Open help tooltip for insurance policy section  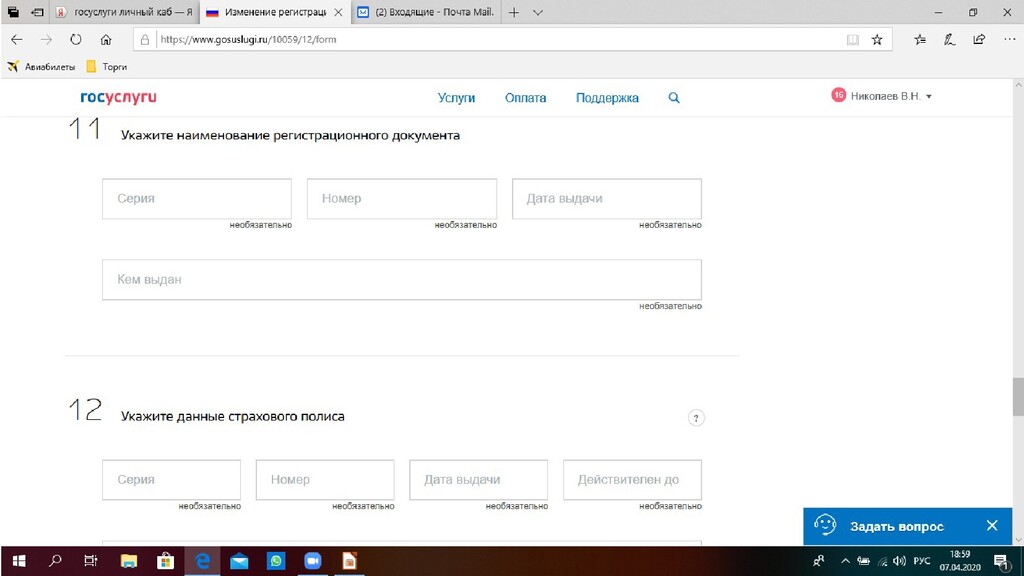696,418
